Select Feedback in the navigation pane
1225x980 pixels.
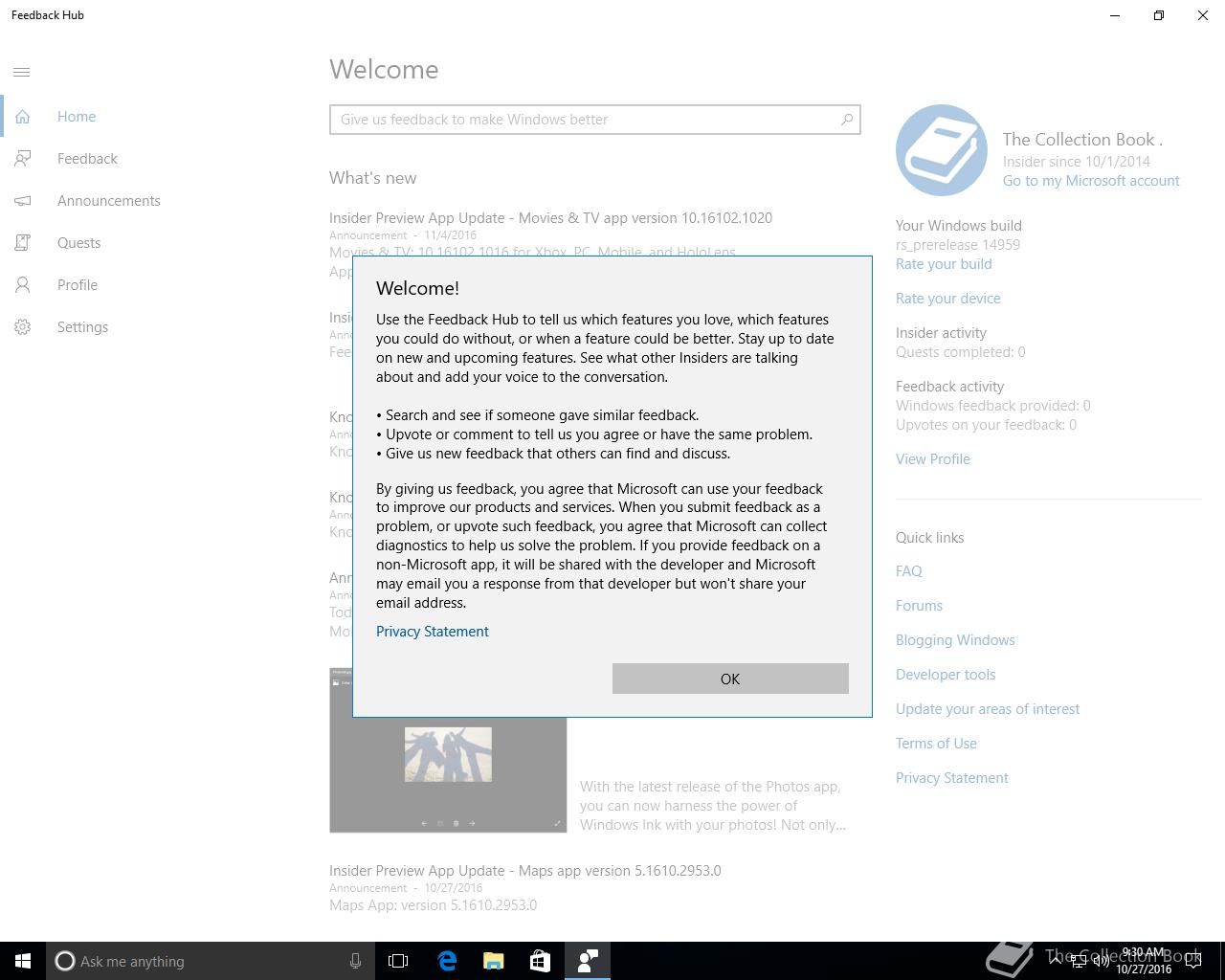87,159
